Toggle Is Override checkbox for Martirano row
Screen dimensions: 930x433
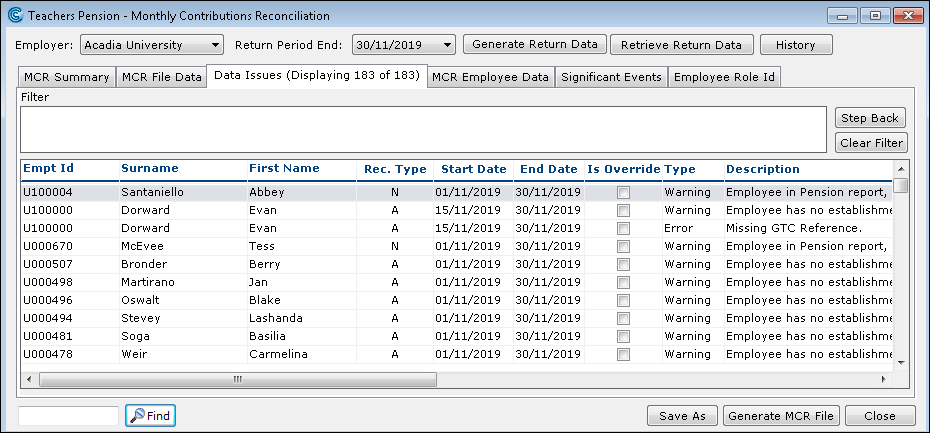pyautogui.click(x=623, y=282)
